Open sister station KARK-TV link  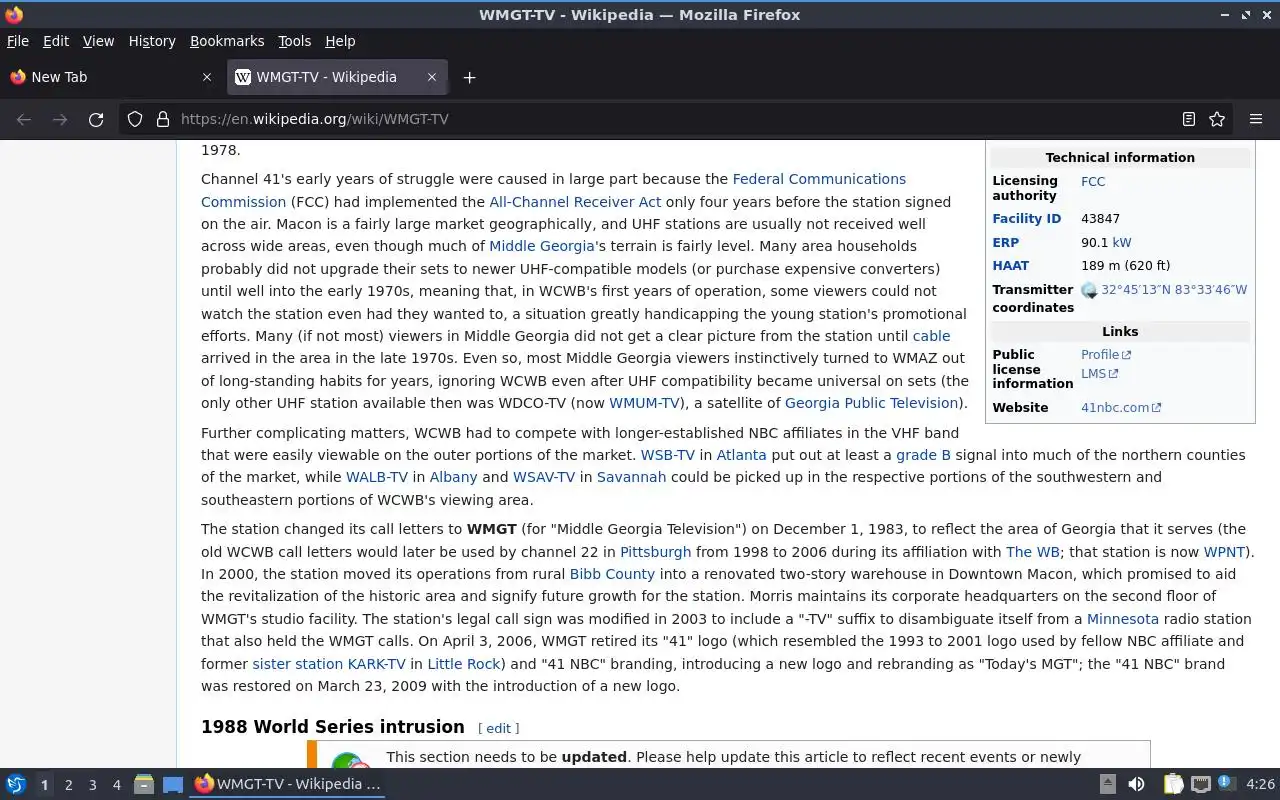(x=329, y=664)
